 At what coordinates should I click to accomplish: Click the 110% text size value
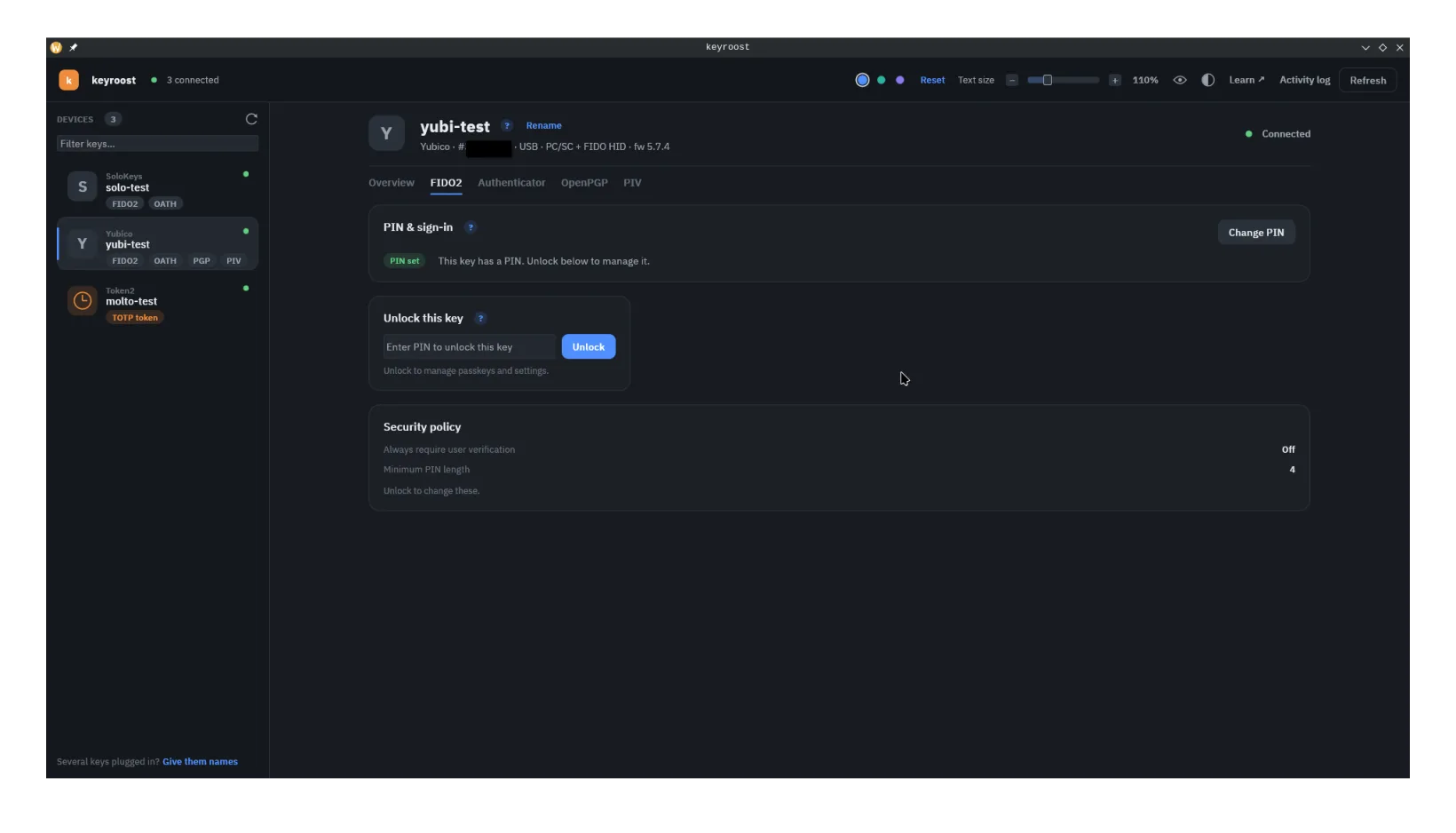tap(1145, 80)
